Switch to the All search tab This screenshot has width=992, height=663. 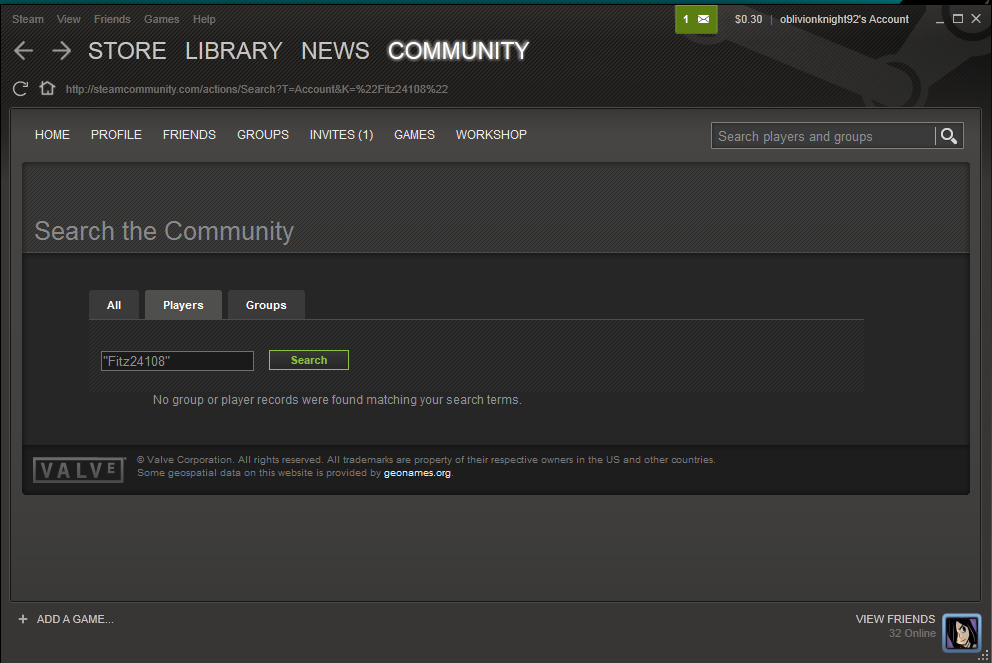[114, 305]
